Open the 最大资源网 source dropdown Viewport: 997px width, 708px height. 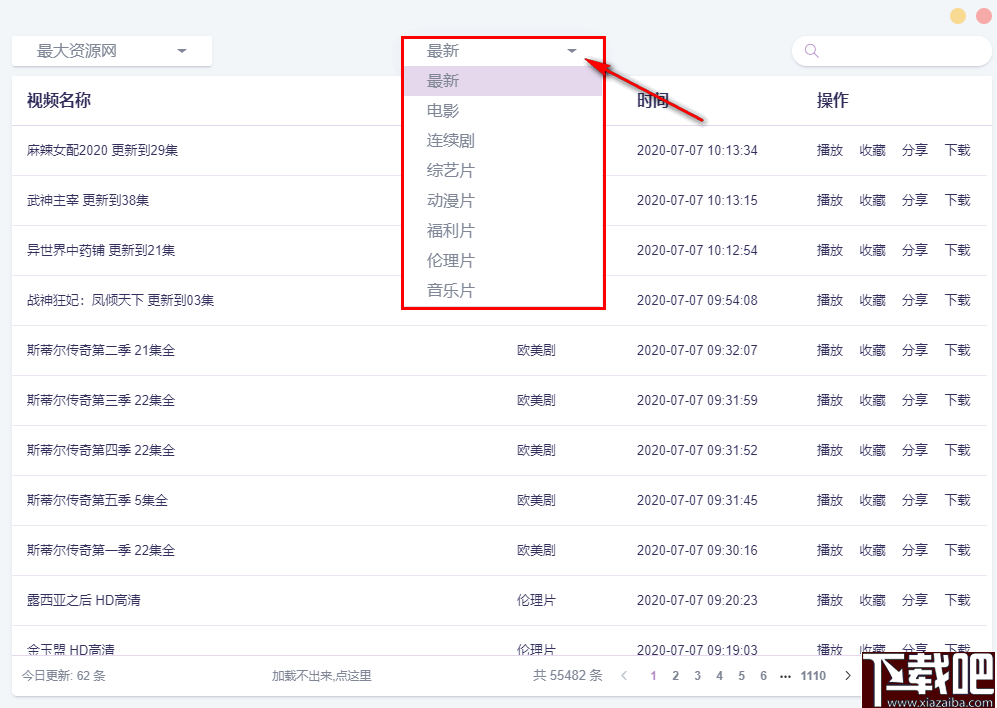tap(110, 50)
